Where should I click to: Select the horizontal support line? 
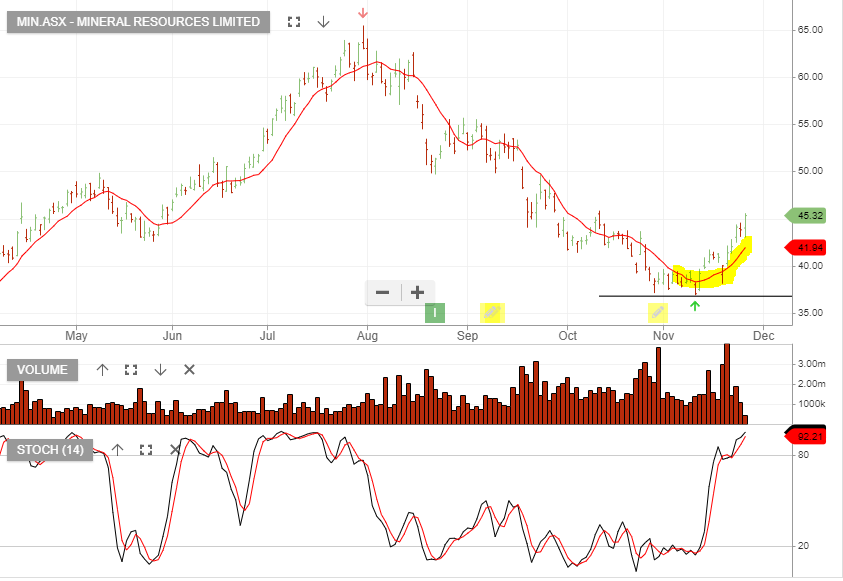(x=695, y=296)
